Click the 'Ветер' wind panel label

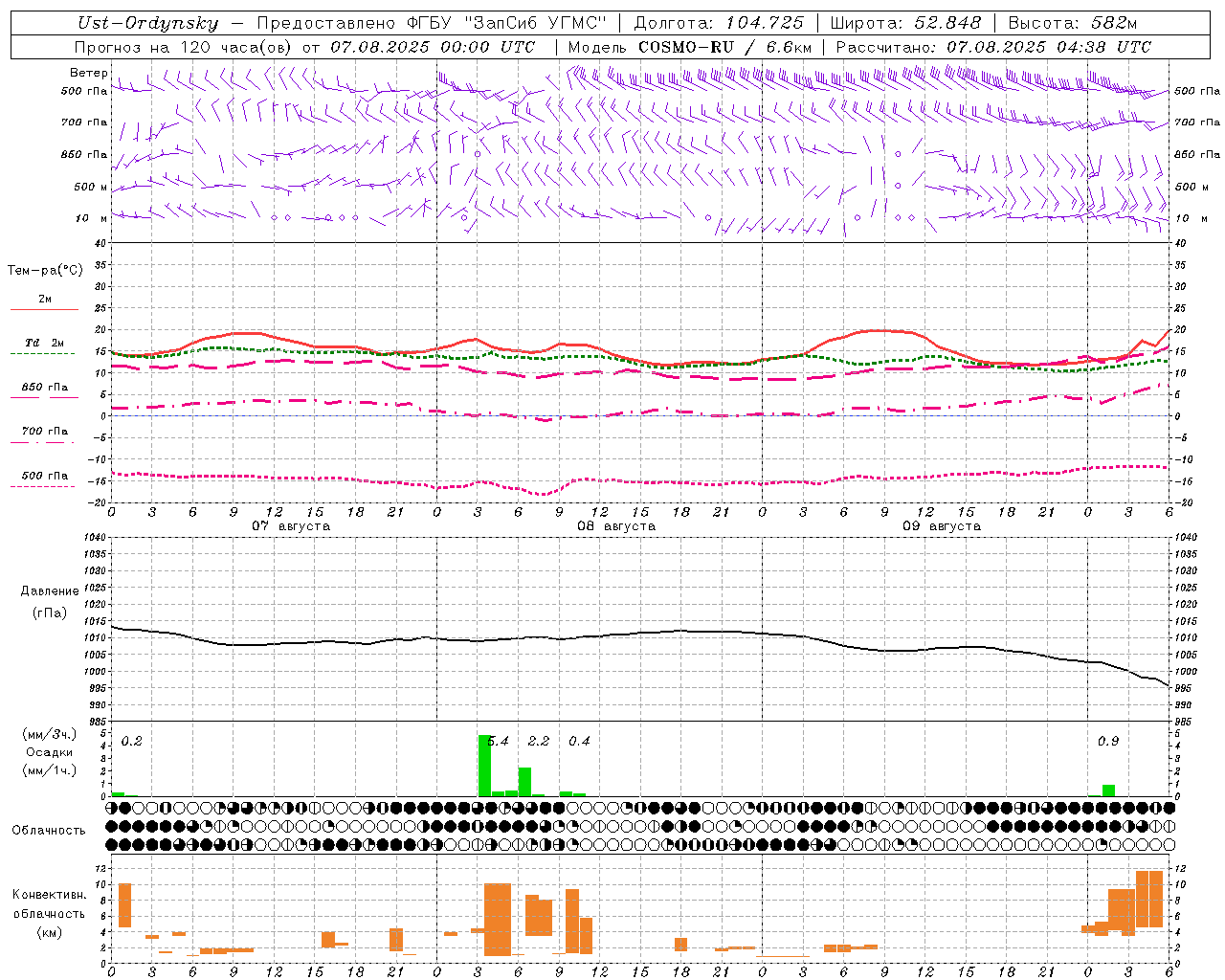[89, 73]
